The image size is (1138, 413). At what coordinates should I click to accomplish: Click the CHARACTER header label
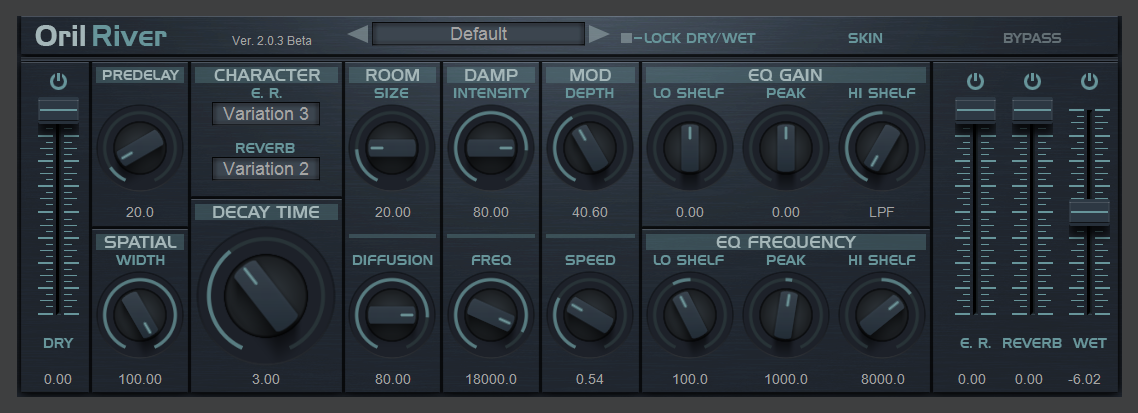pos(266,75)
